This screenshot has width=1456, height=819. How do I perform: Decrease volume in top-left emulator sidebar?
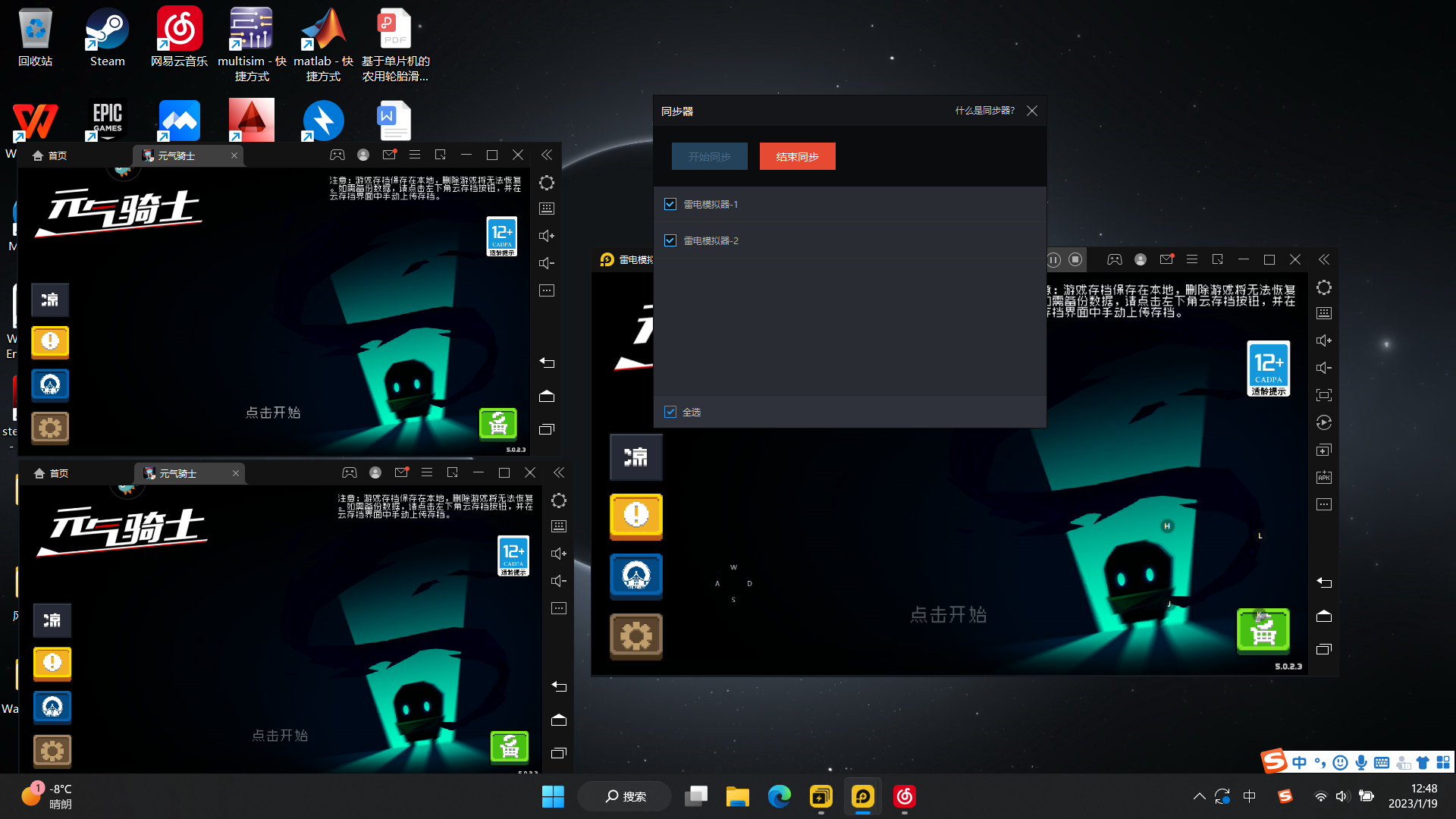547,263
